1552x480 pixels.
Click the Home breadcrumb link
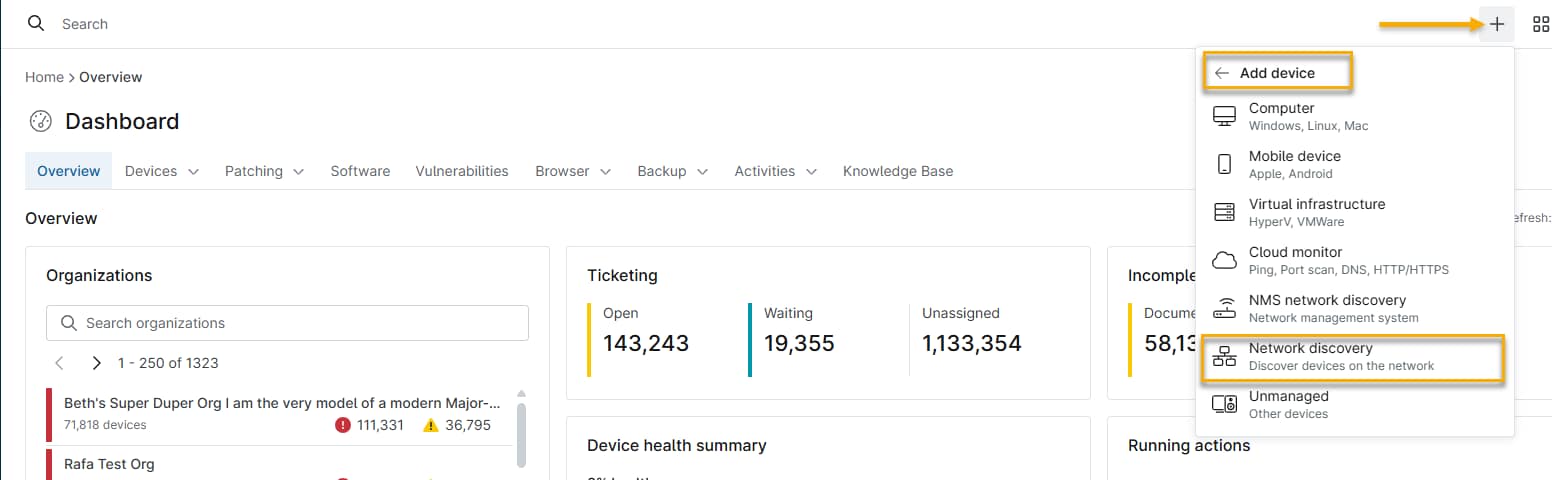pyautogui.click(x=44, y=77)
